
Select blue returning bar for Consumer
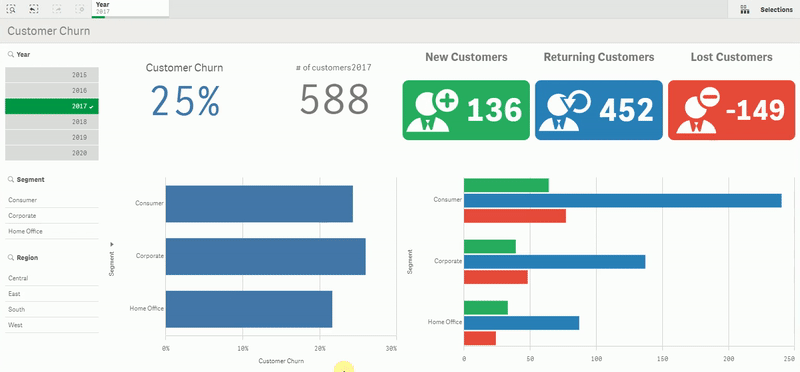click(622, 201)
